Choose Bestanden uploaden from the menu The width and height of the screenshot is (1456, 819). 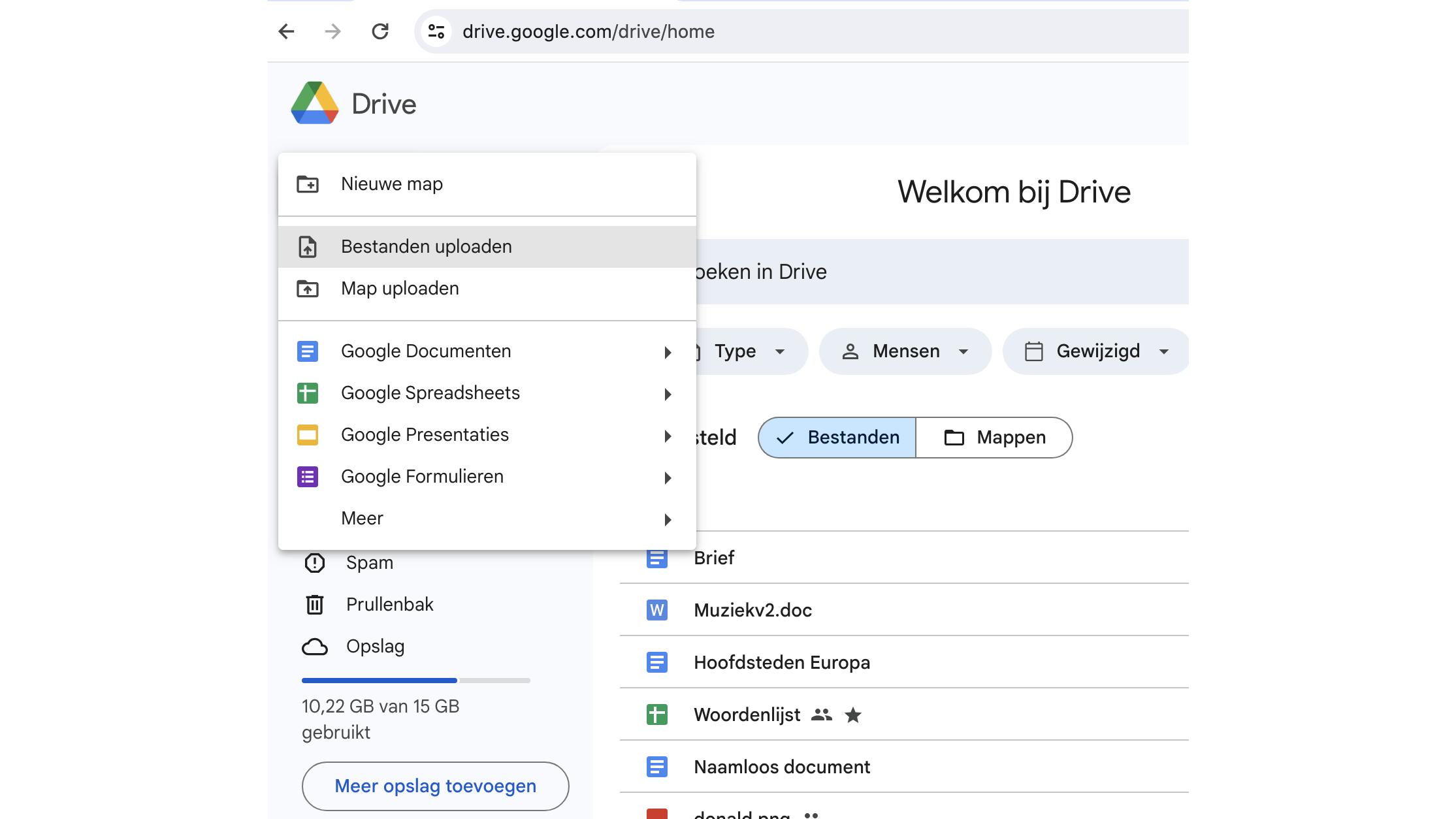(x=426, y=247)
